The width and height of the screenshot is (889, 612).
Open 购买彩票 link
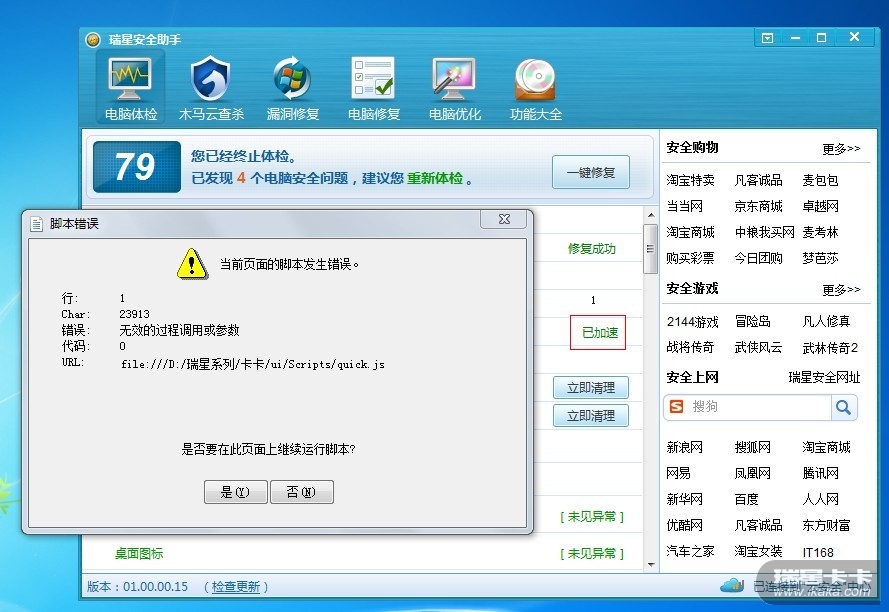pyautogui.click(x=691, y=259)
